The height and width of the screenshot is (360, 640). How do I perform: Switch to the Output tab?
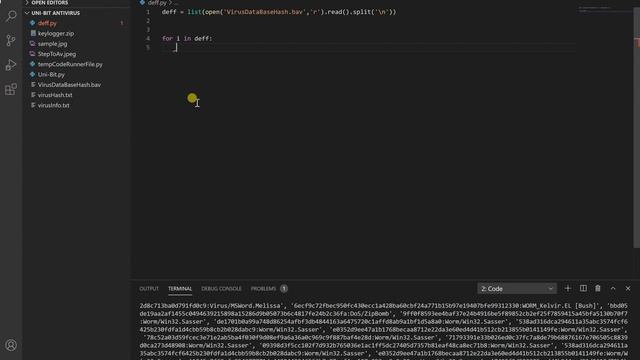pyautogui.click(x=149, y=289)
